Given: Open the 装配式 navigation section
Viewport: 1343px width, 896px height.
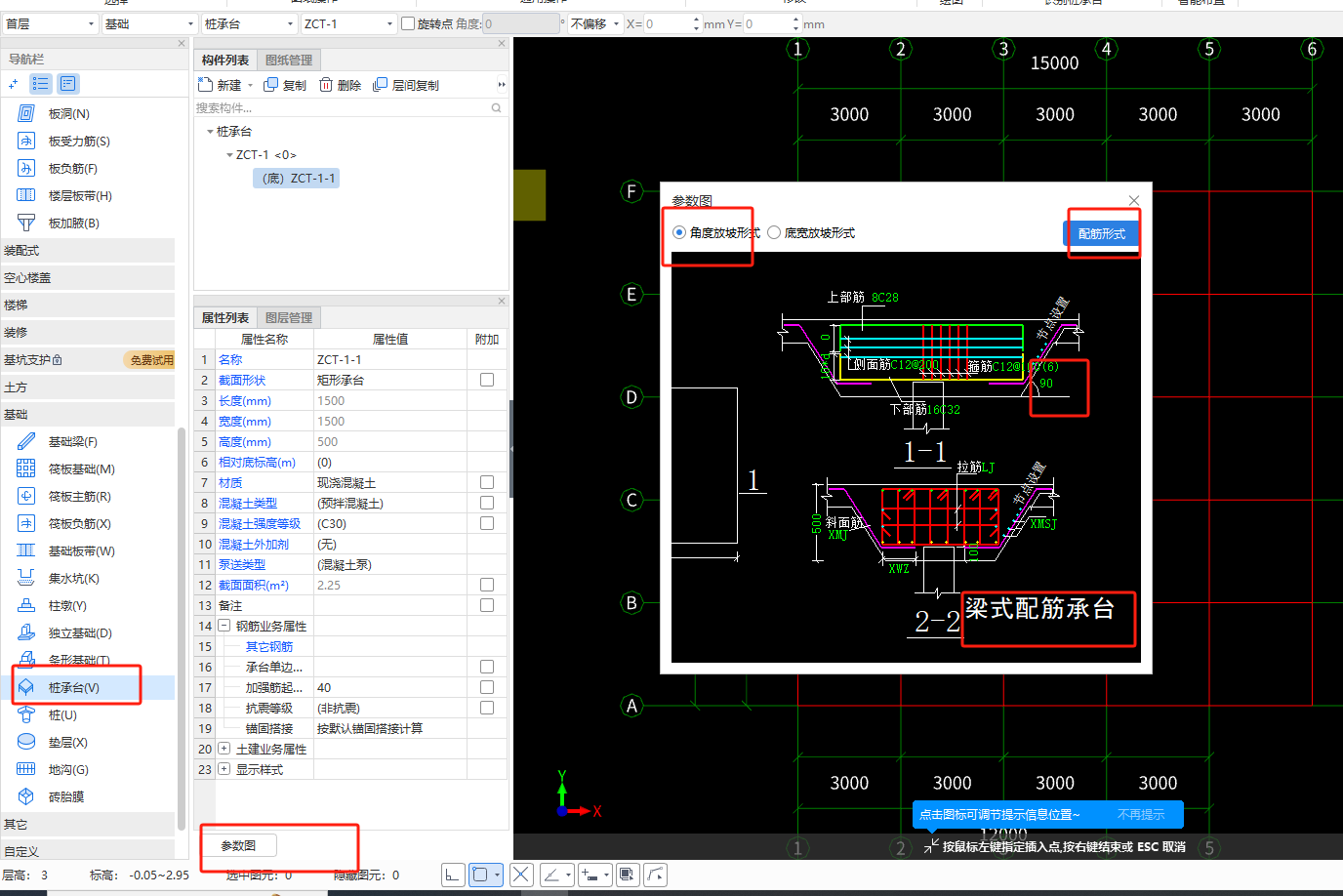Looking at the screenshot, I should 88,251.
